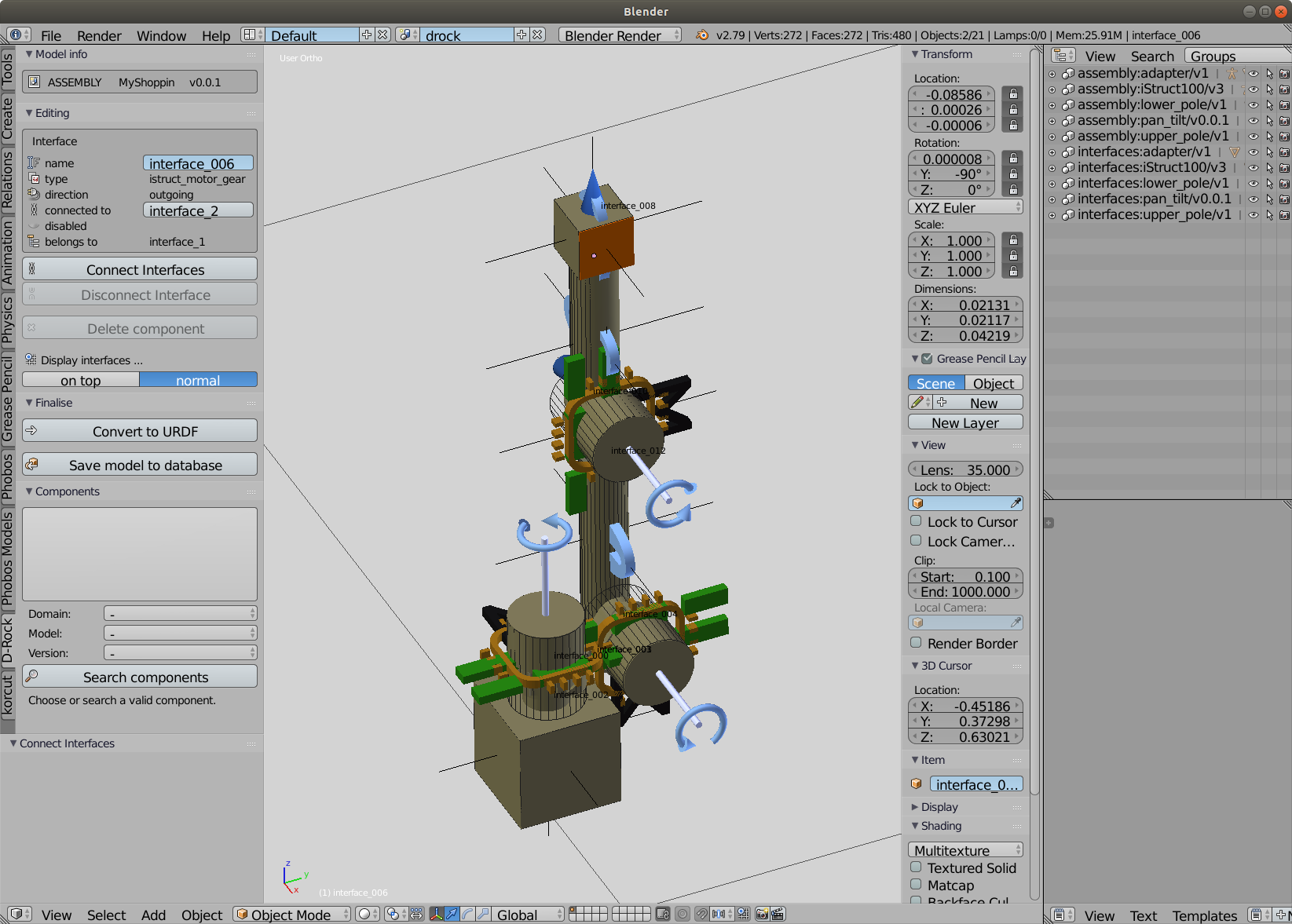1292x924 pixels.
Task: Enable the Textured Solid checkbox
Action: [916, 867]
